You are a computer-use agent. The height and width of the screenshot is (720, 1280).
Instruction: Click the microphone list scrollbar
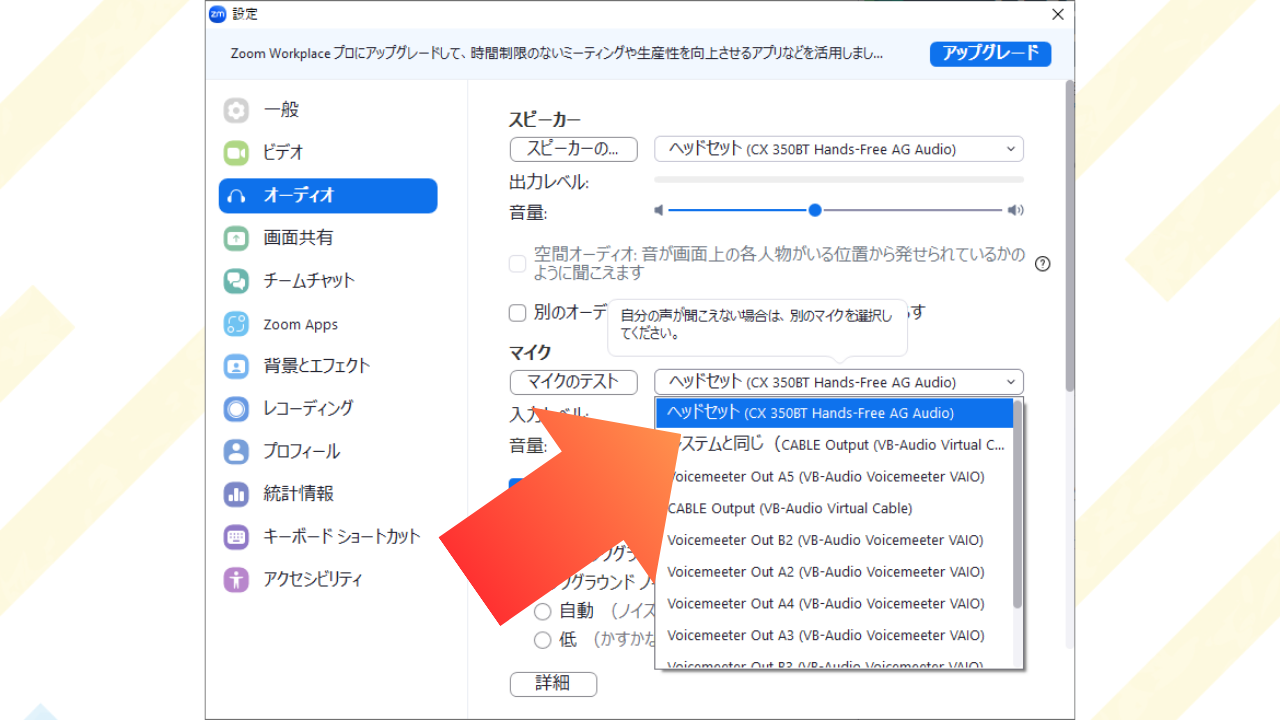point(1018,504)
